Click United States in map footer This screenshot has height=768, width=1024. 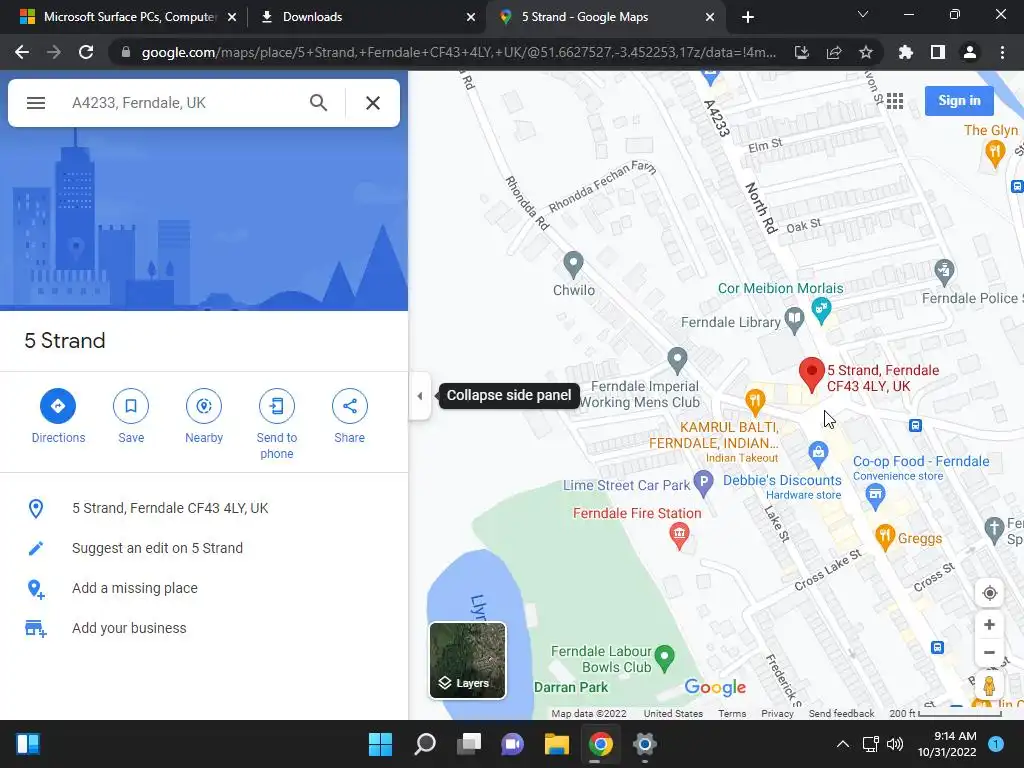click(673, 713)
